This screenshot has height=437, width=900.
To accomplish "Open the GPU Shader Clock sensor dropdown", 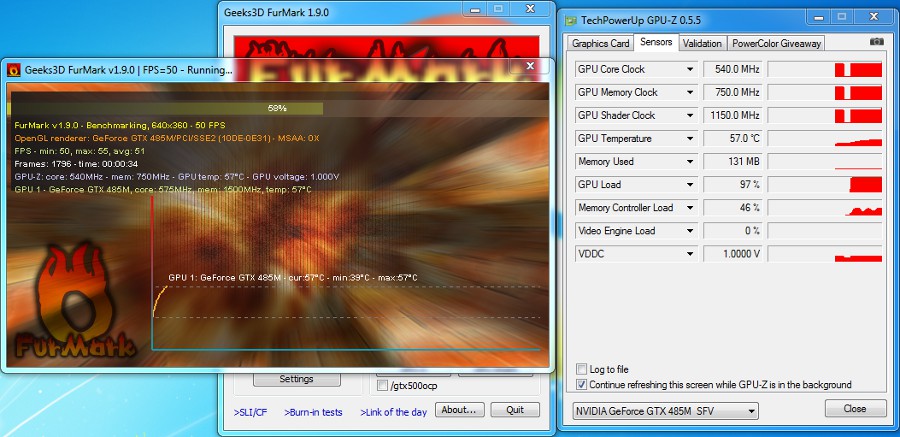I will pos(690,115).
